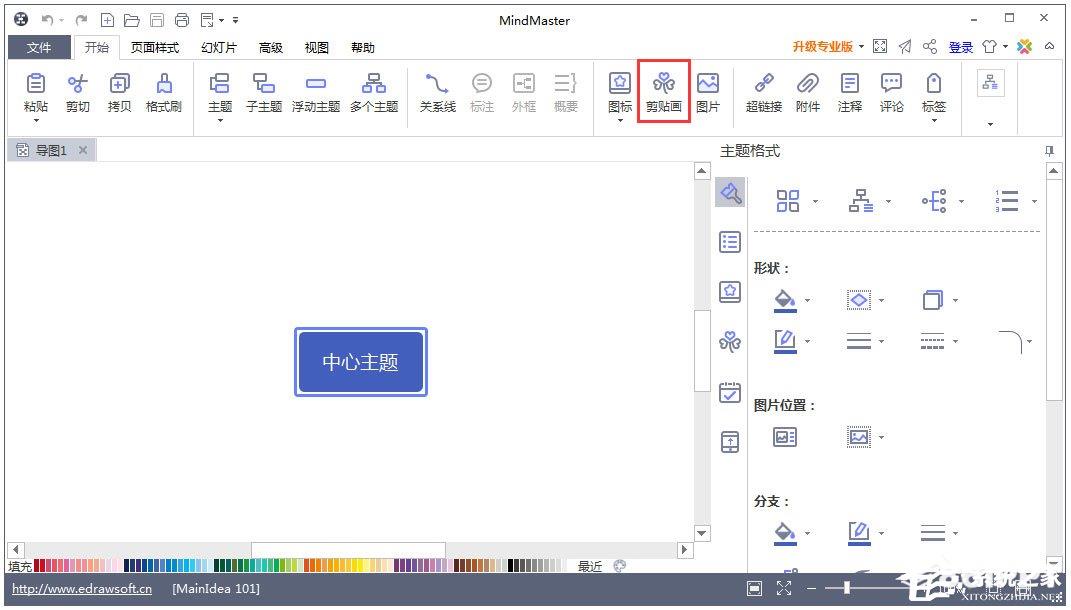Collapse the ribbon with the chevron
Viewport: 1071px width, 610px height.
pos(1049,46)
